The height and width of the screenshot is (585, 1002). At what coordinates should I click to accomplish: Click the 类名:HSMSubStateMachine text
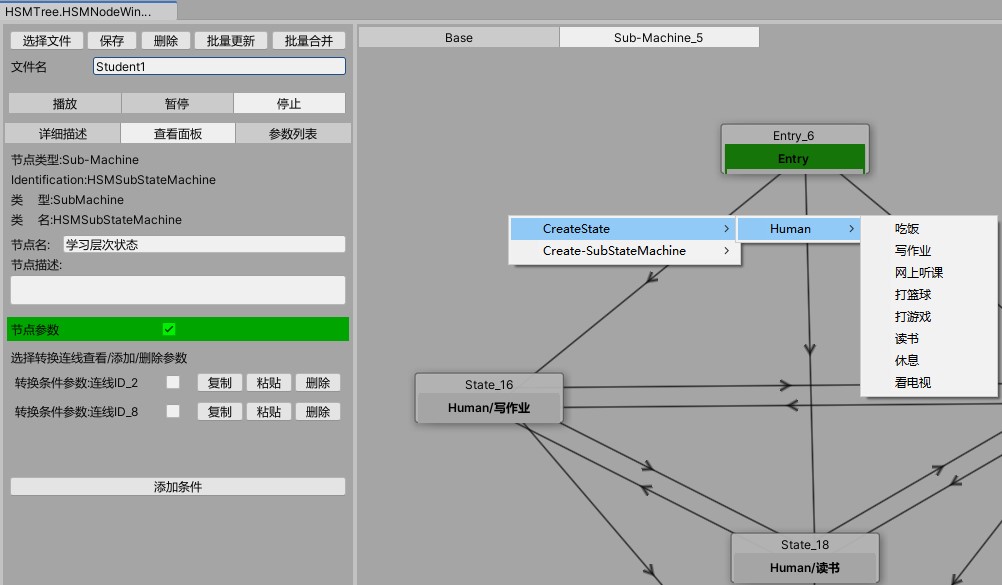(x=96, y=220)
